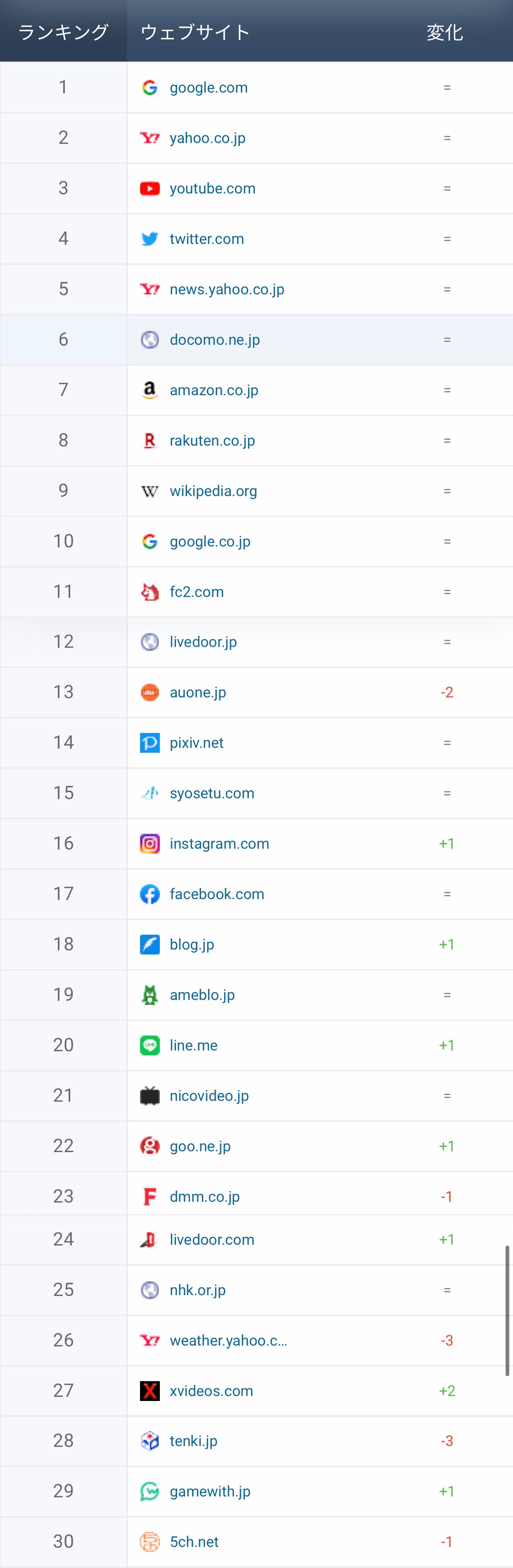Click the ウェブサイト column header

[x=195, y=32]
